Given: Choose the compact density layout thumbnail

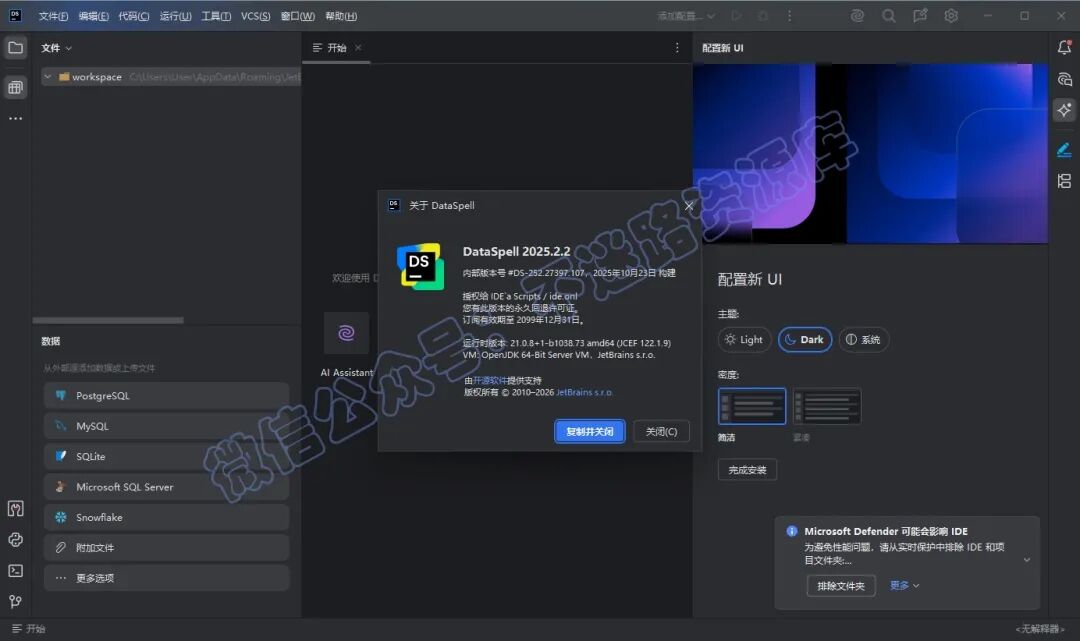Looking at the screenshot, I should point(827,406).
